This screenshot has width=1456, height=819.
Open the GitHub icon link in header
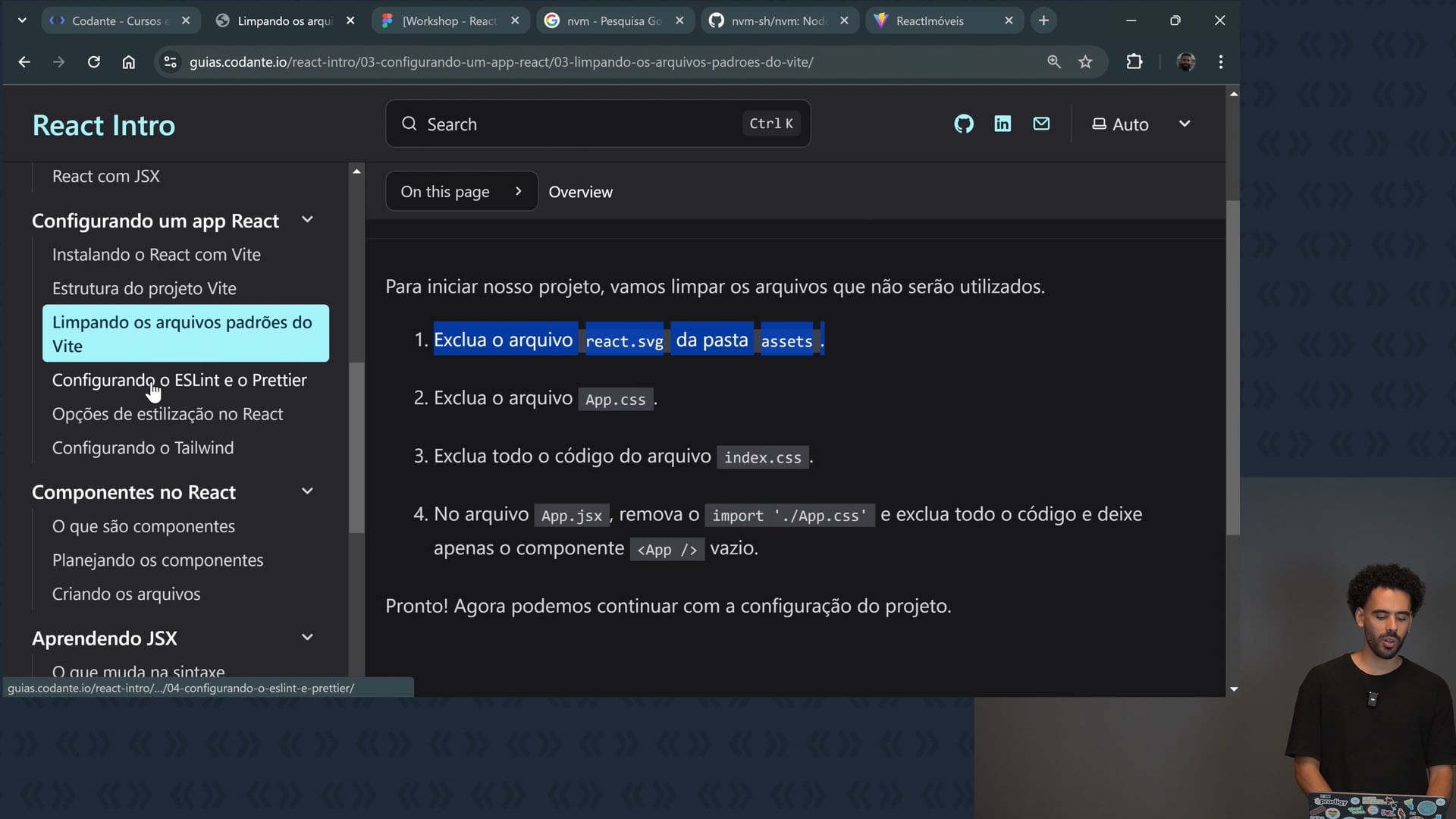pos(963,124)
